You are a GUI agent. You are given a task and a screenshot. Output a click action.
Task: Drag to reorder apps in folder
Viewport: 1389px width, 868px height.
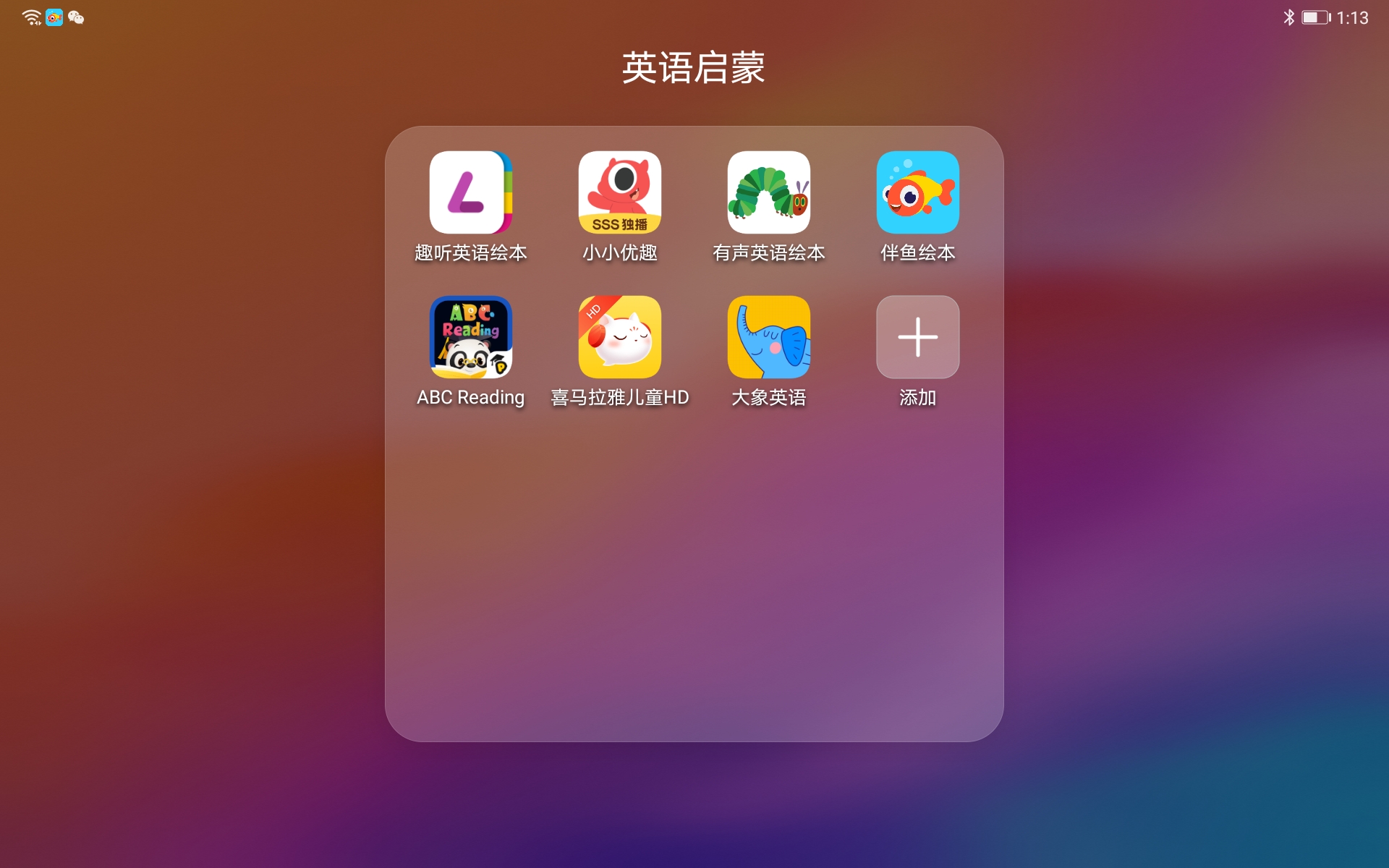pos(469,193)
